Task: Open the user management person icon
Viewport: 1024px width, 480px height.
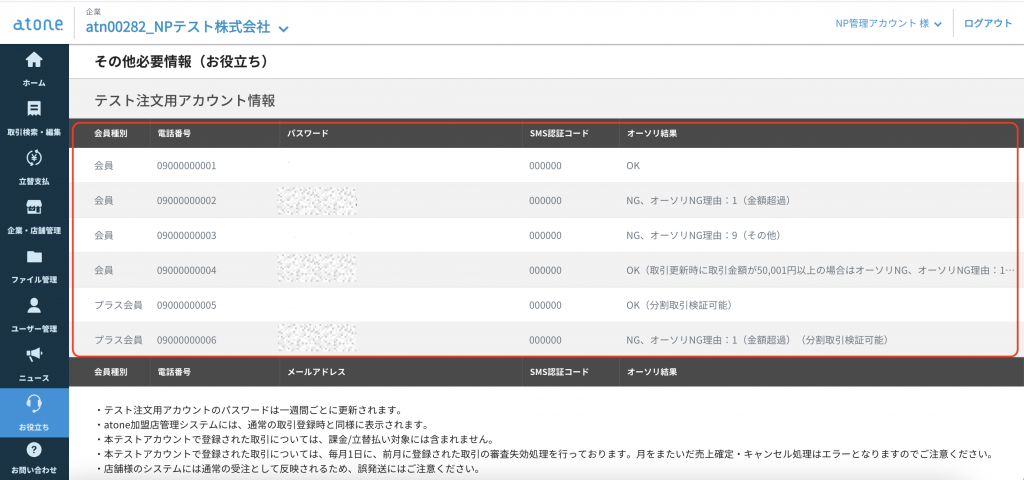Action: pos(34,306)
